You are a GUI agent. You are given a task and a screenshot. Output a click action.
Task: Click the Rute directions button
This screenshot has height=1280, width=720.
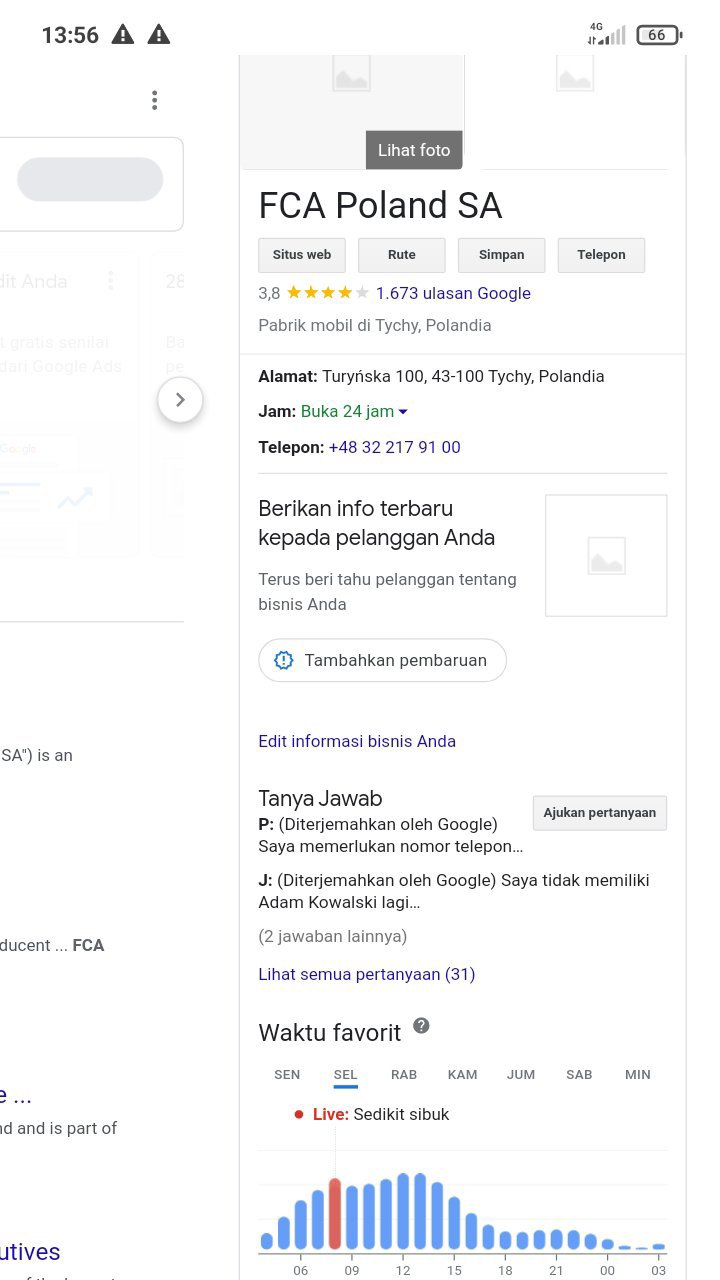click(401, 255)
